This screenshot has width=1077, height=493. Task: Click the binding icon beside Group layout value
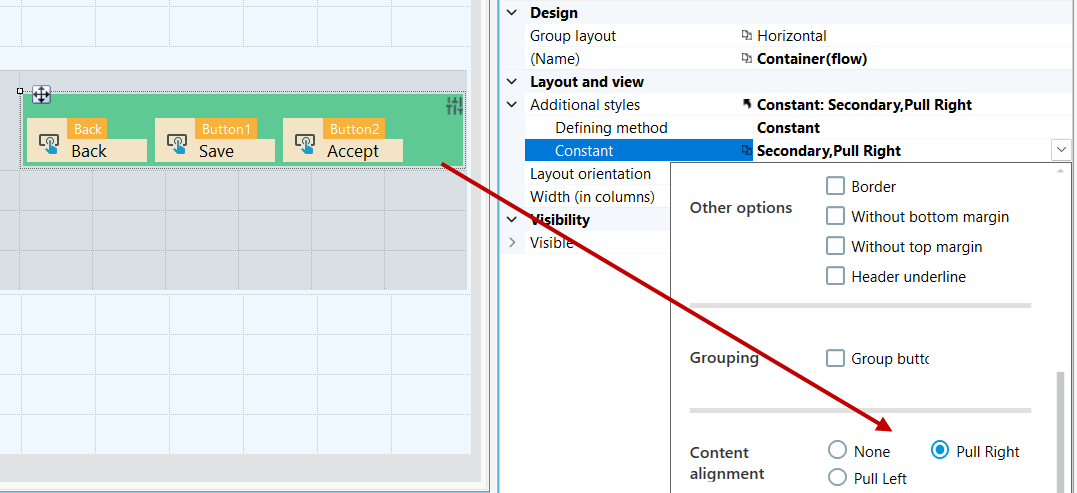[x=747, y=36]
